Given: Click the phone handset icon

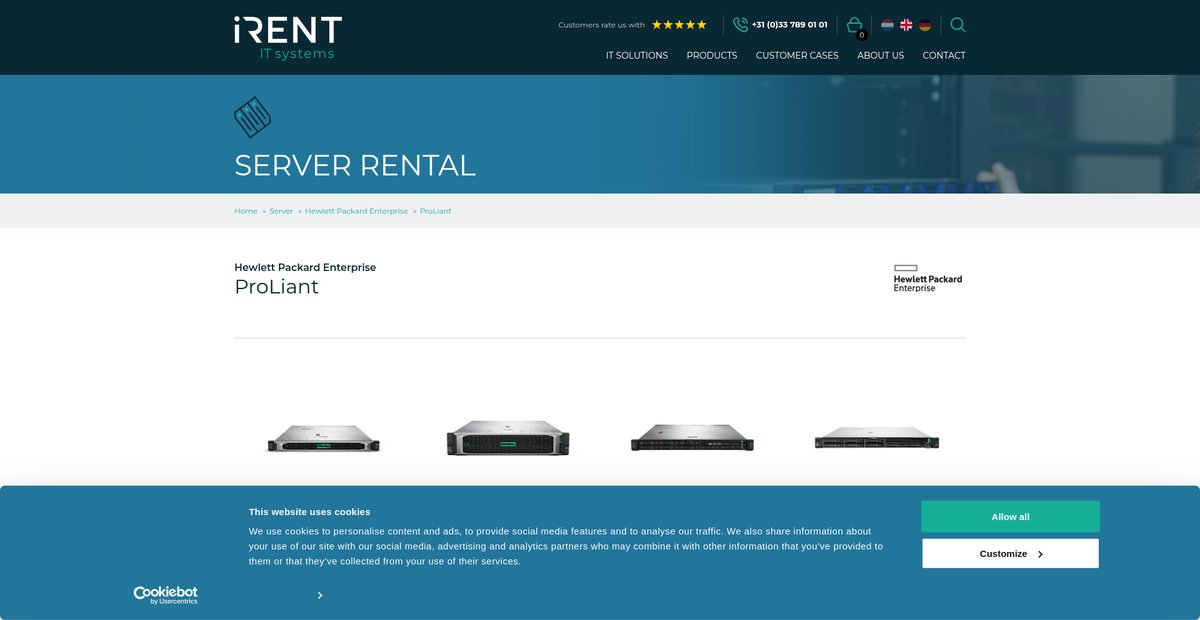Looking at the screenshot, I should click(x=740, y=25).
